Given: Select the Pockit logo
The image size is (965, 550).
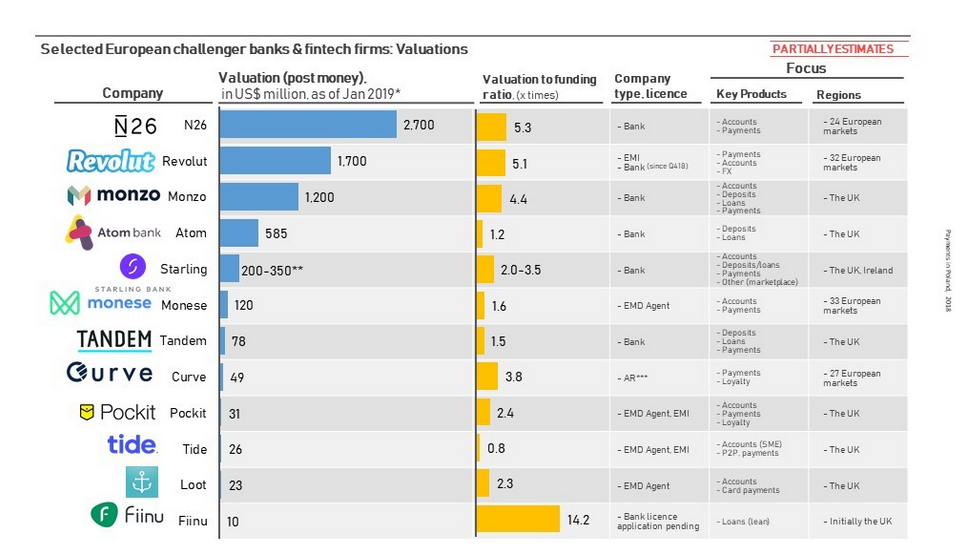Looking at the screenshot, I should pos(118,412).
